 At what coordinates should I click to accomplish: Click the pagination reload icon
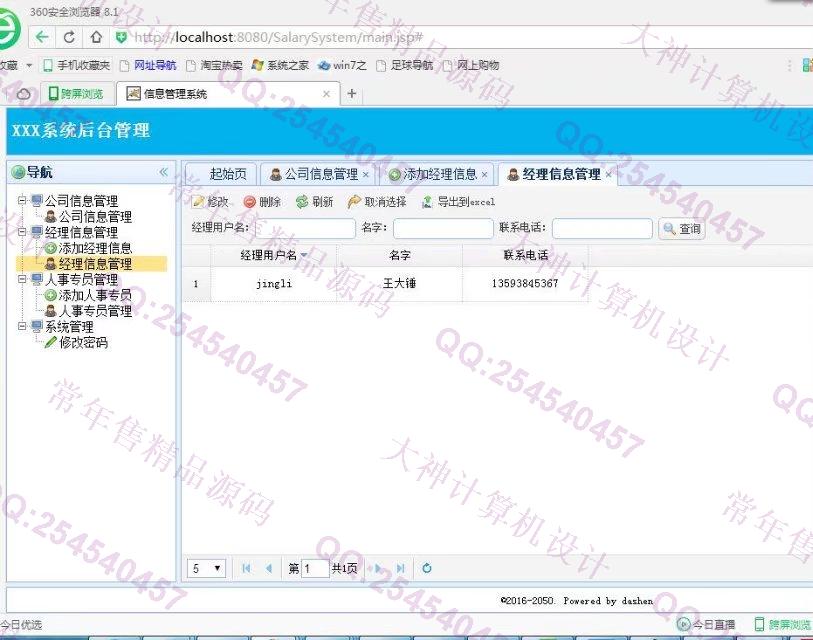[x=427, y=568]
